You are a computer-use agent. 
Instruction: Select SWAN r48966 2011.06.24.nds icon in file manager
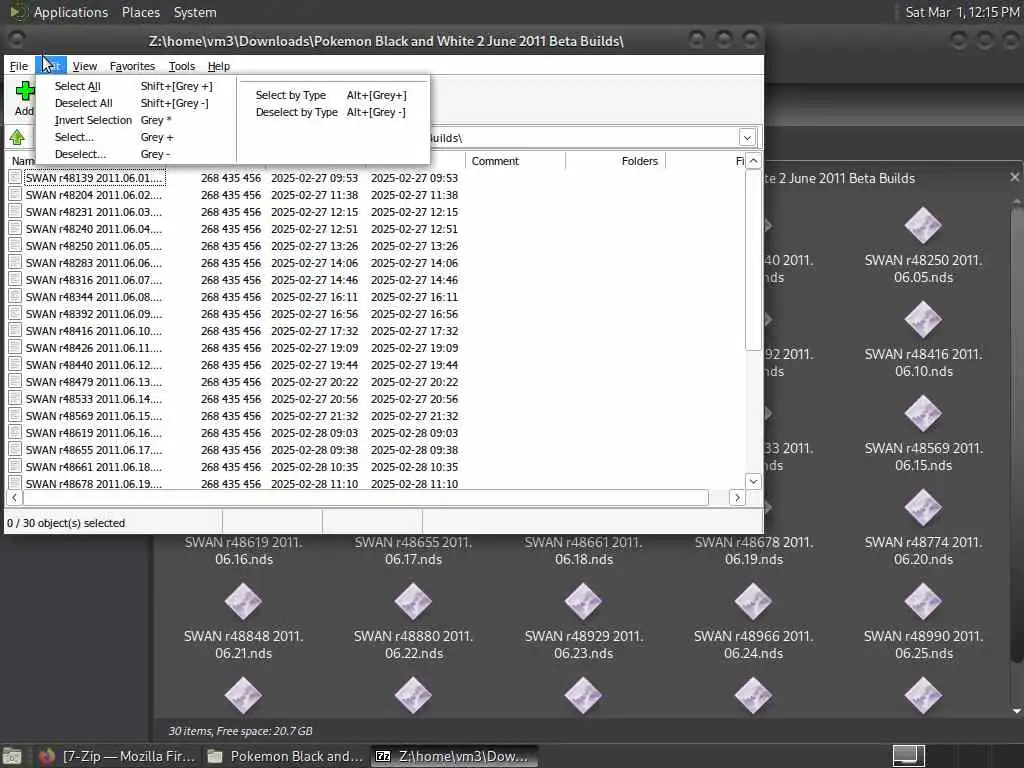pos(753,602)
